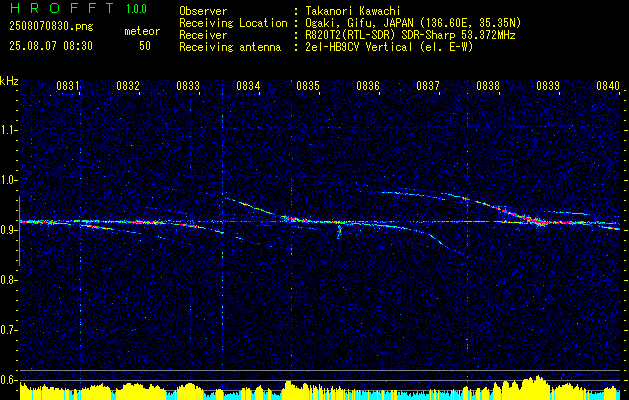Image resolution: width=629 pixels, height=400 pixels.
Task: Click the Observer label
Action: pyautogui.click(x=203, y=11)
